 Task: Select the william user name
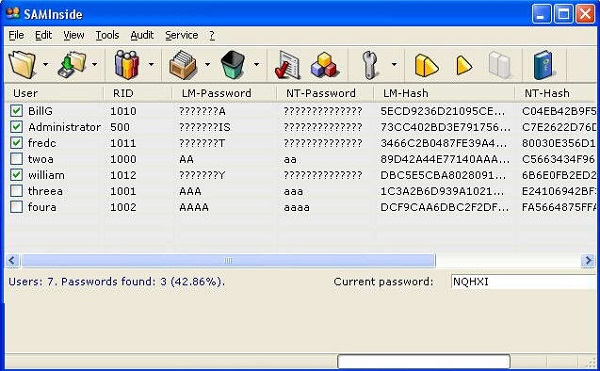(46, 175)
